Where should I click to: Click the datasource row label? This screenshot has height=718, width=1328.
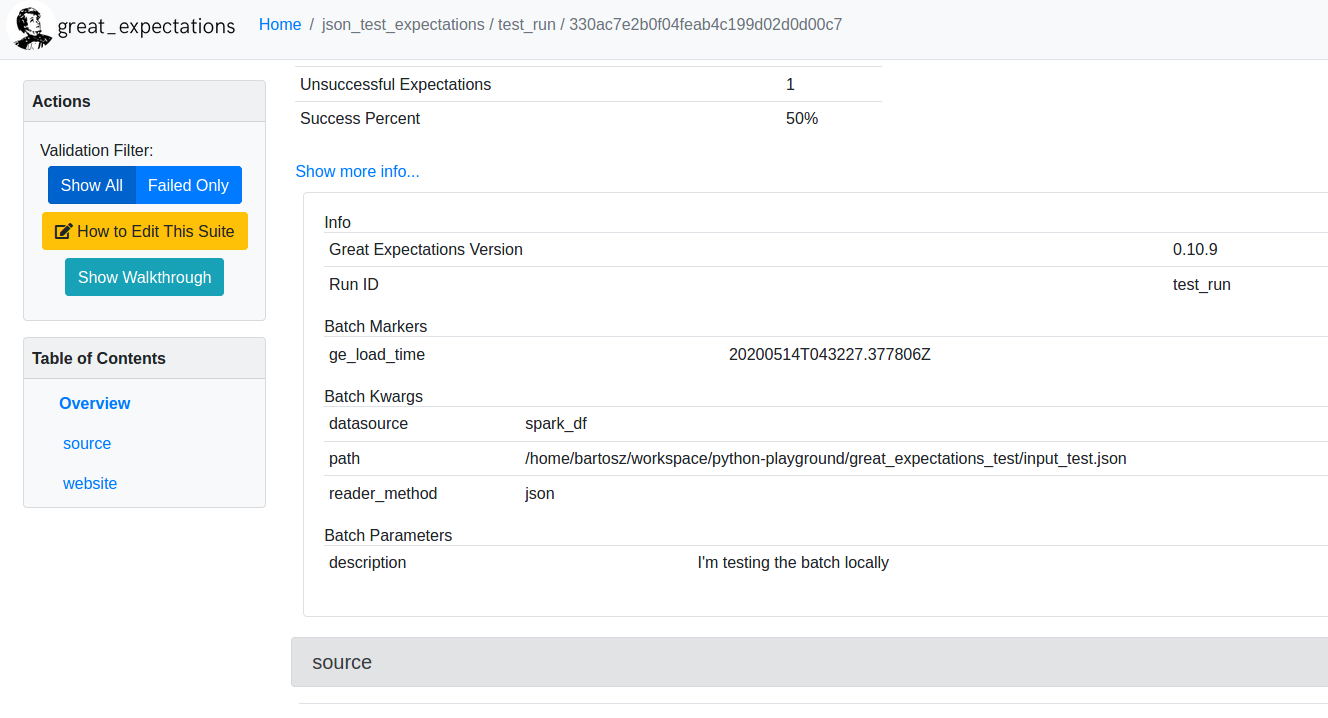pyautogui.click(x=369, y=423)
